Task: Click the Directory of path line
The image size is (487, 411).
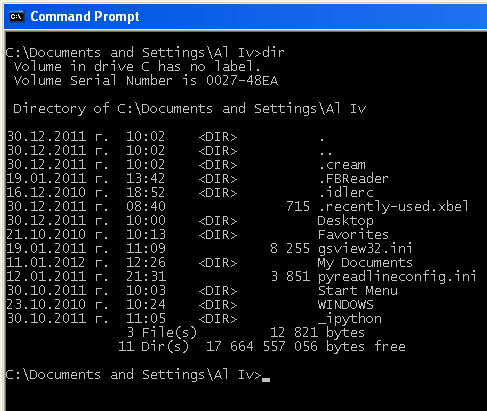Action: point(190,109)
